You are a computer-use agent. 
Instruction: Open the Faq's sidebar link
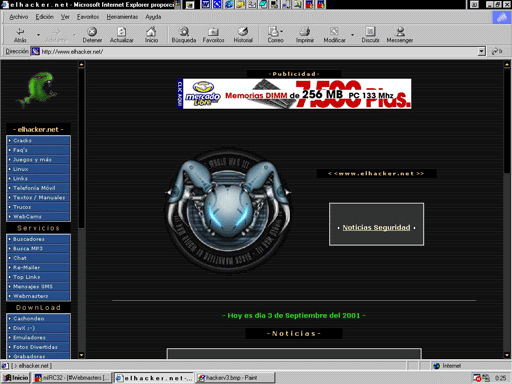(38, 150)
